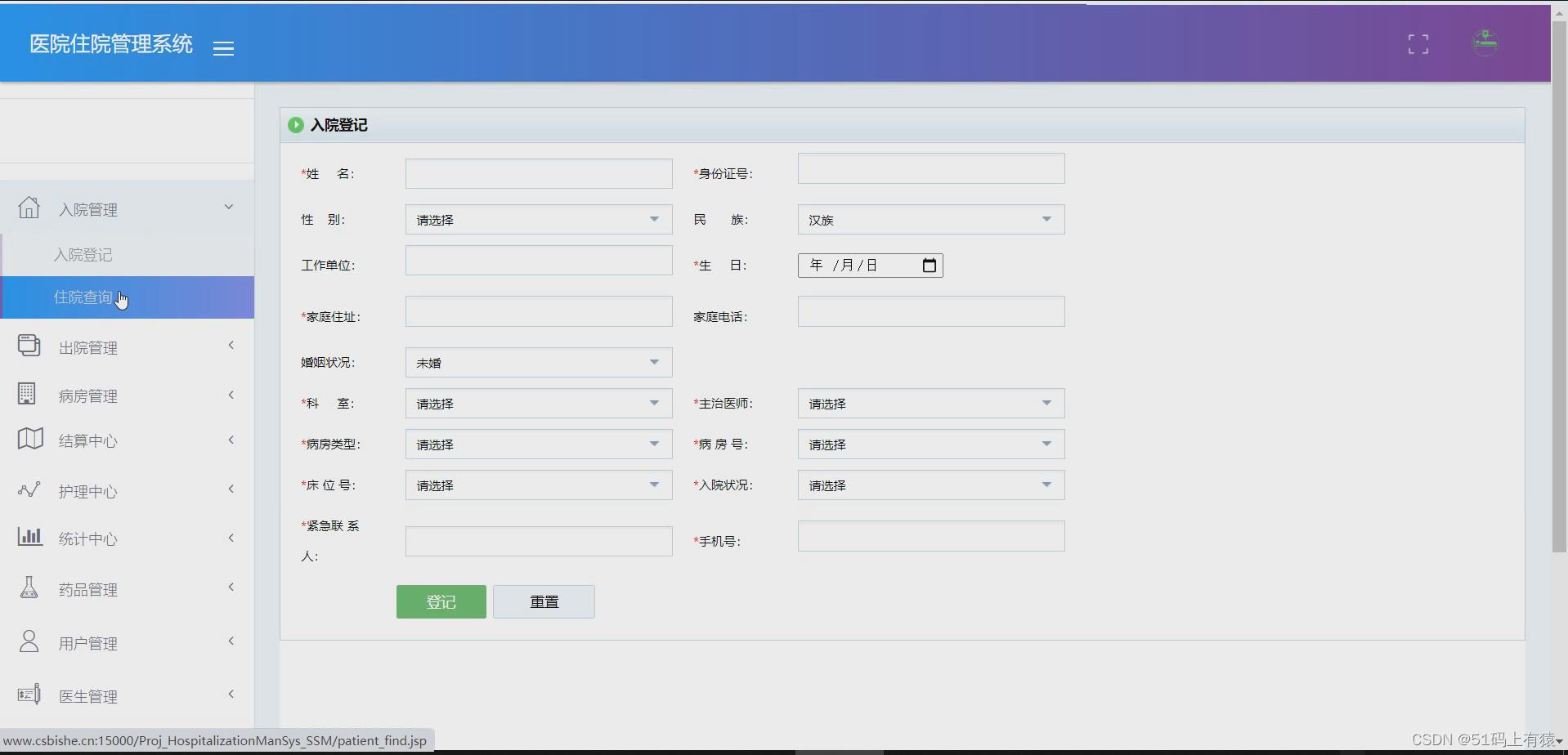This screenshot has height=755, width=1568.
Task: Click the flask icon beside 药品管理
Action: [x=29, y=587]
